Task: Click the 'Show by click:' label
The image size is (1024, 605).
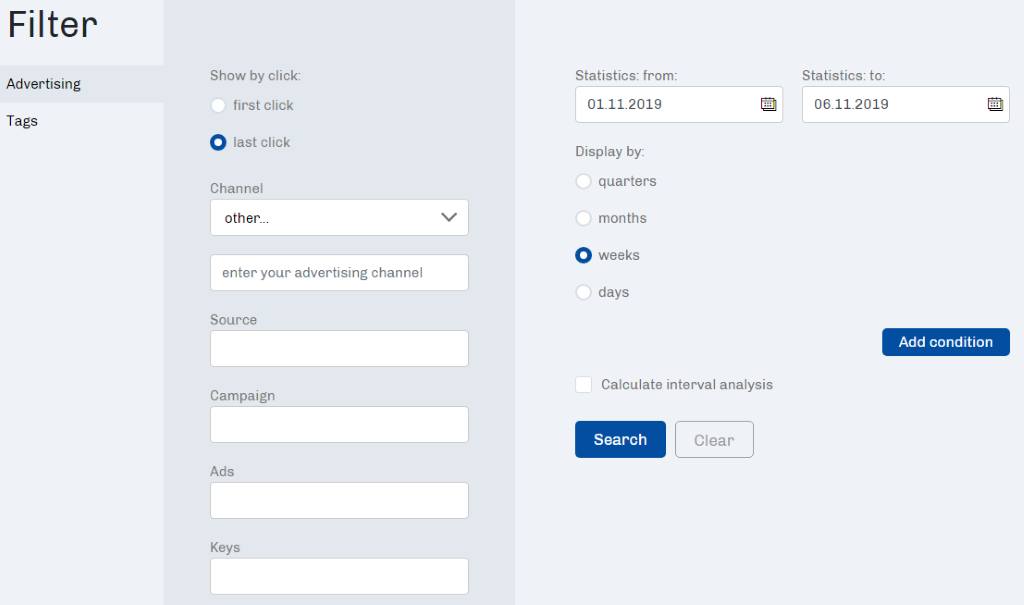Action: click(x=255, y=75)
